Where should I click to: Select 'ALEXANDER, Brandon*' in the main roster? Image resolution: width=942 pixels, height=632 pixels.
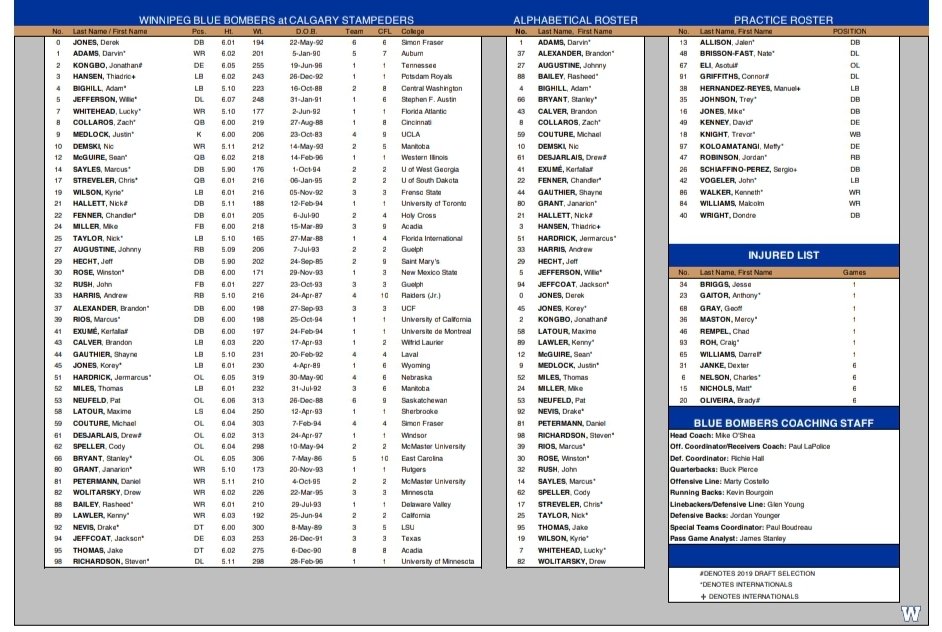[x=111, y=308]
